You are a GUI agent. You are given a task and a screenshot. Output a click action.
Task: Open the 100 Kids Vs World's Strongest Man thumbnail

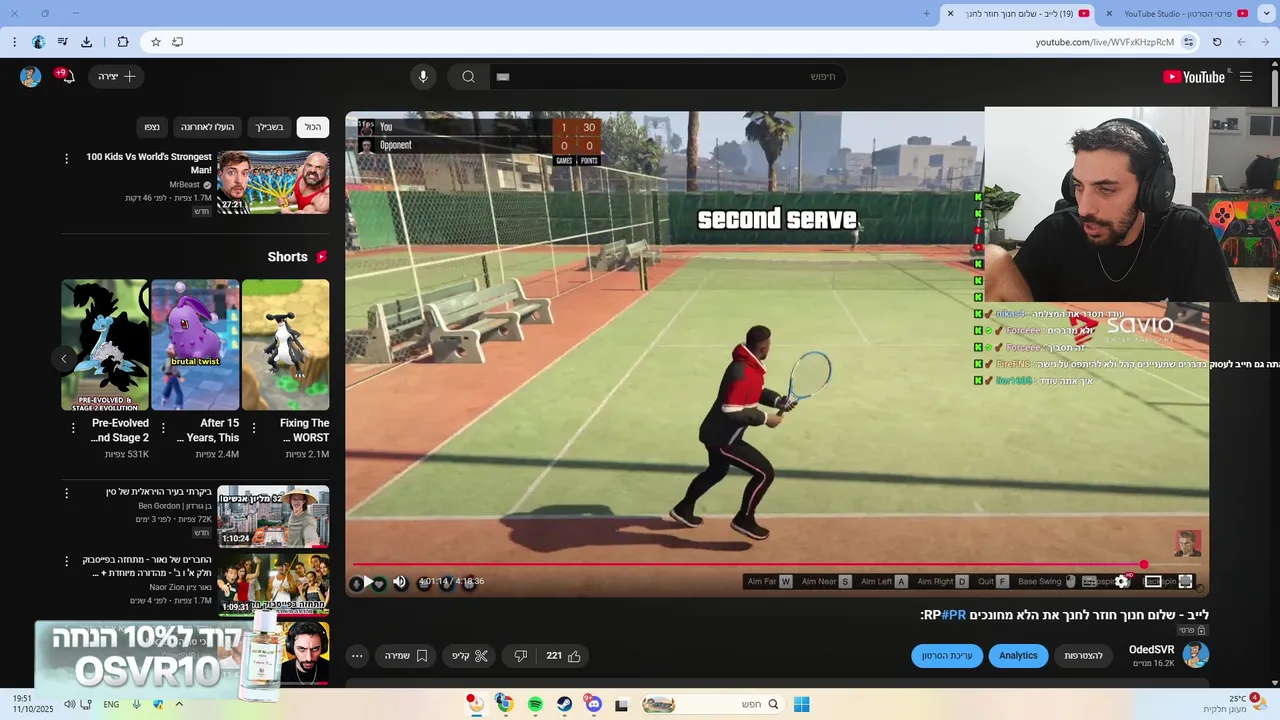[273, 182]
